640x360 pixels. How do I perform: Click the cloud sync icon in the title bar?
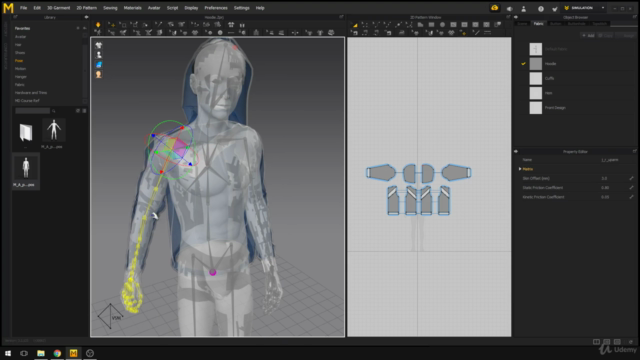[x=495, y=8]
